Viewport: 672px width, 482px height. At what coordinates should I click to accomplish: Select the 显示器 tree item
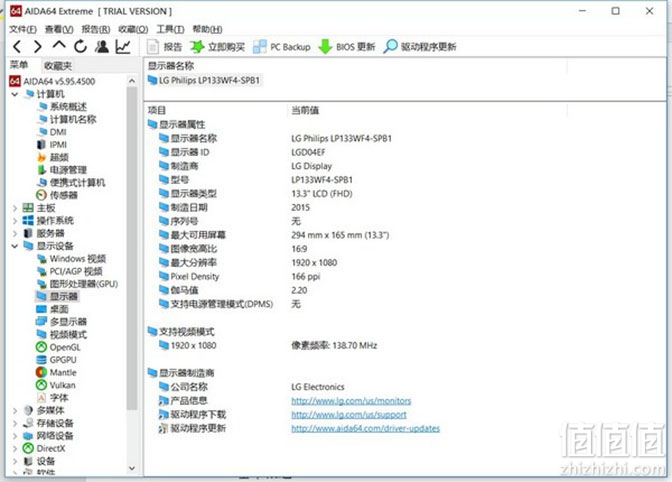pos(57,296)
